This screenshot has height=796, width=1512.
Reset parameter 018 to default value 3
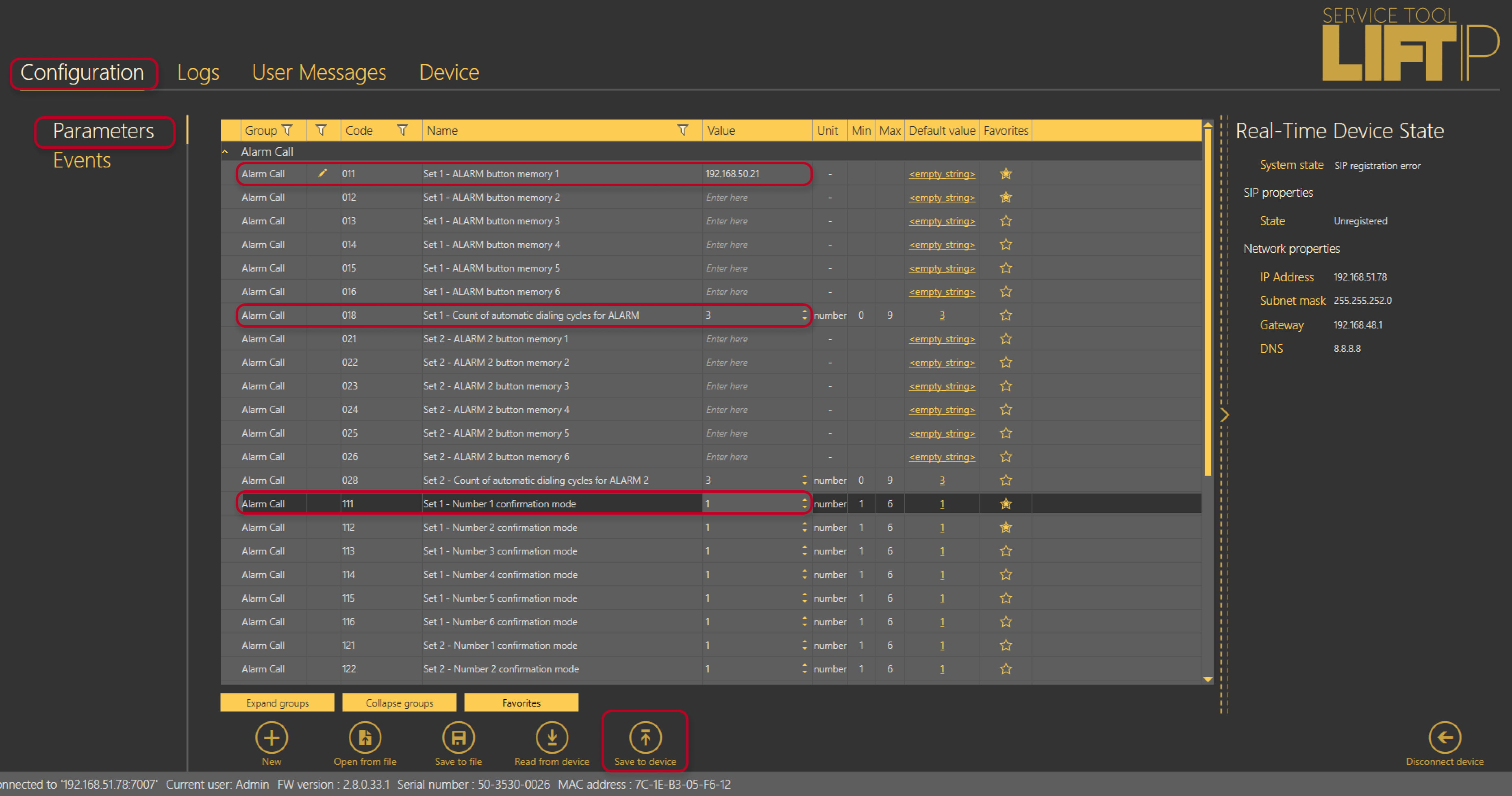pyautogui.click(x=941, y=315)
